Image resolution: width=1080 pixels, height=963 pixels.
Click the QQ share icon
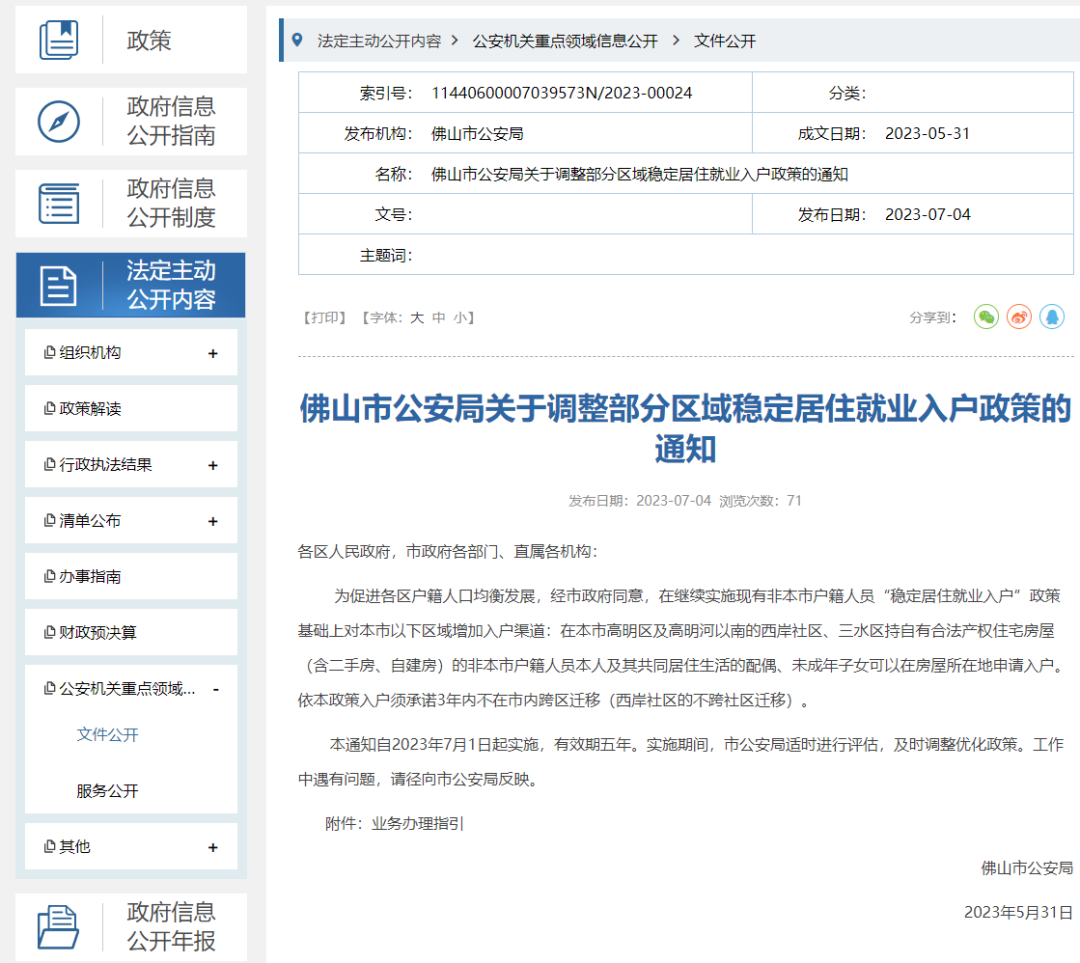click(1051, 317)
